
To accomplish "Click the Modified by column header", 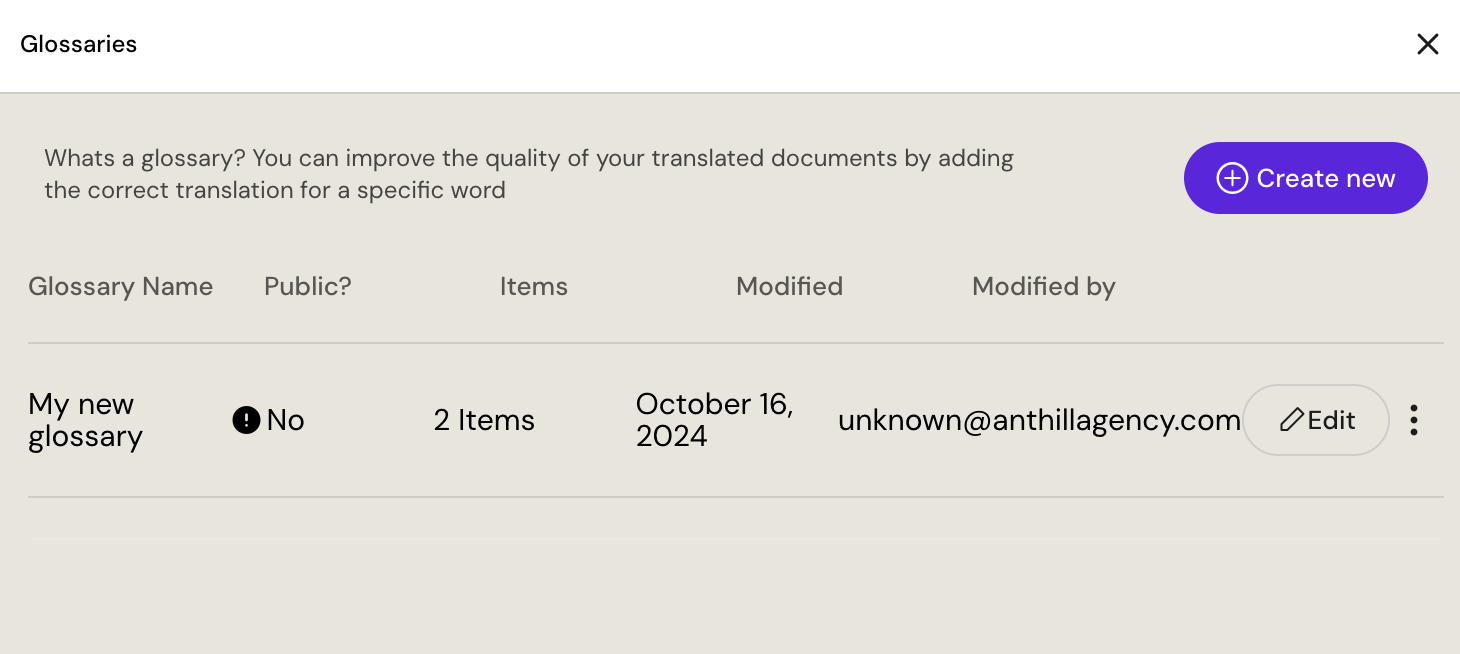I will [1043, 286].
